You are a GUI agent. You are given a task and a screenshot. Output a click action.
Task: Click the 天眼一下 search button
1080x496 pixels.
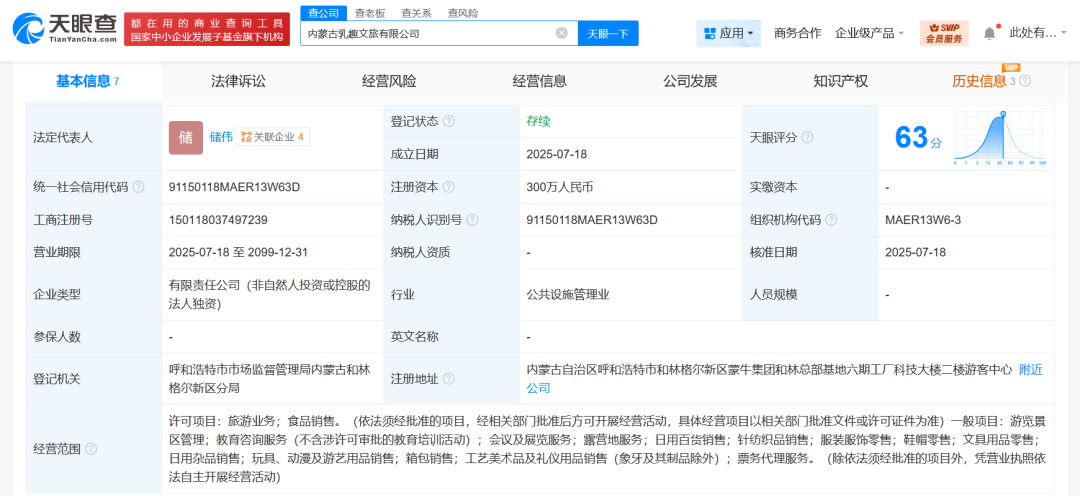[608, 33]
